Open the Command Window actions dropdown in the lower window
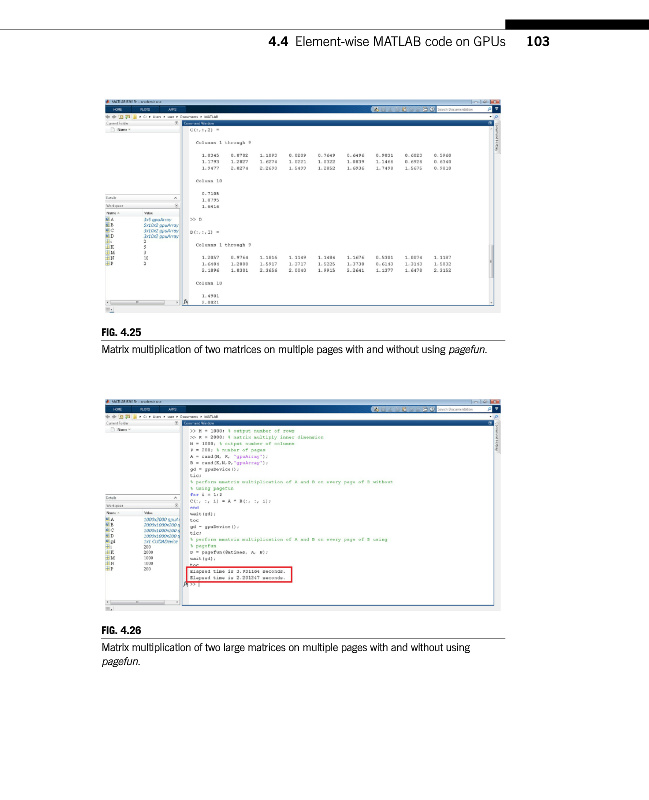Viewport: 649px width, 800px height. tap(491, 424)
